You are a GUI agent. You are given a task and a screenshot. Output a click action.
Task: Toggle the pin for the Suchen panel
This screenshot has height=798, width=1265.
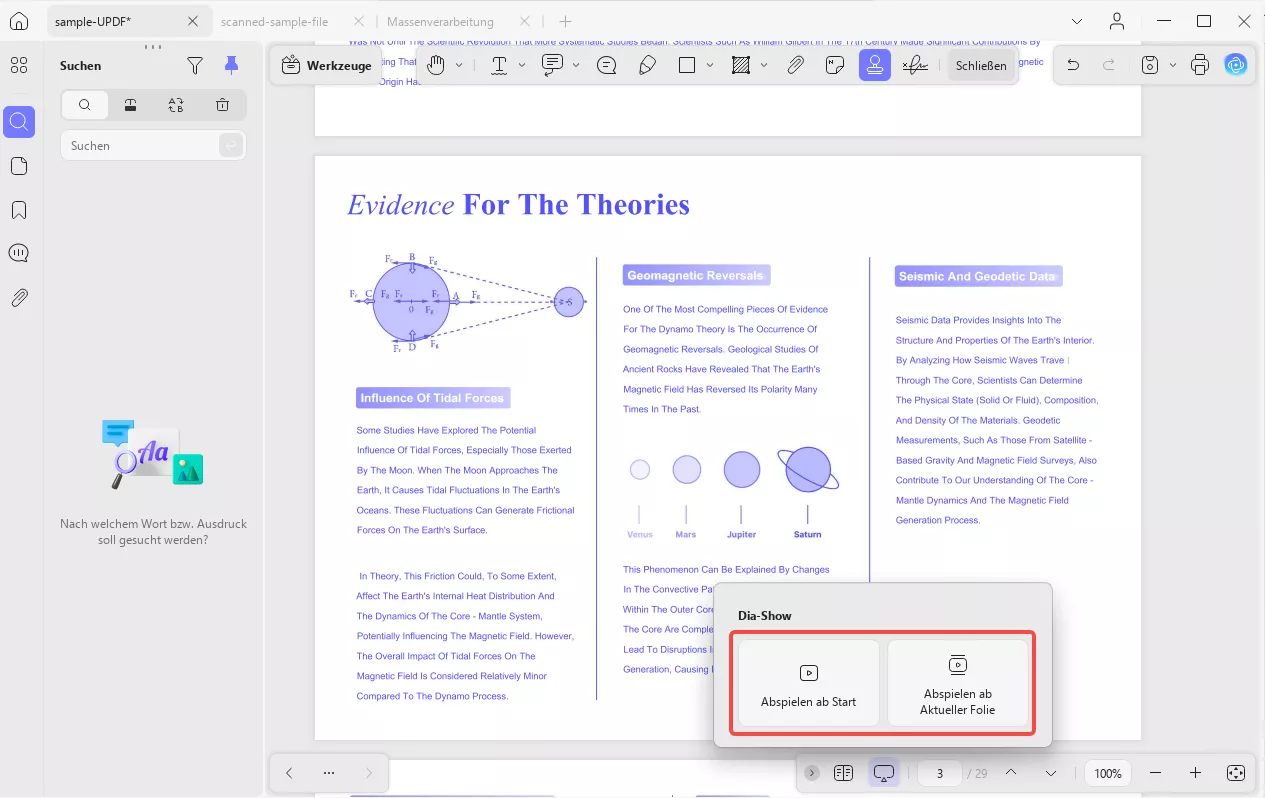(x=231, y=65)
